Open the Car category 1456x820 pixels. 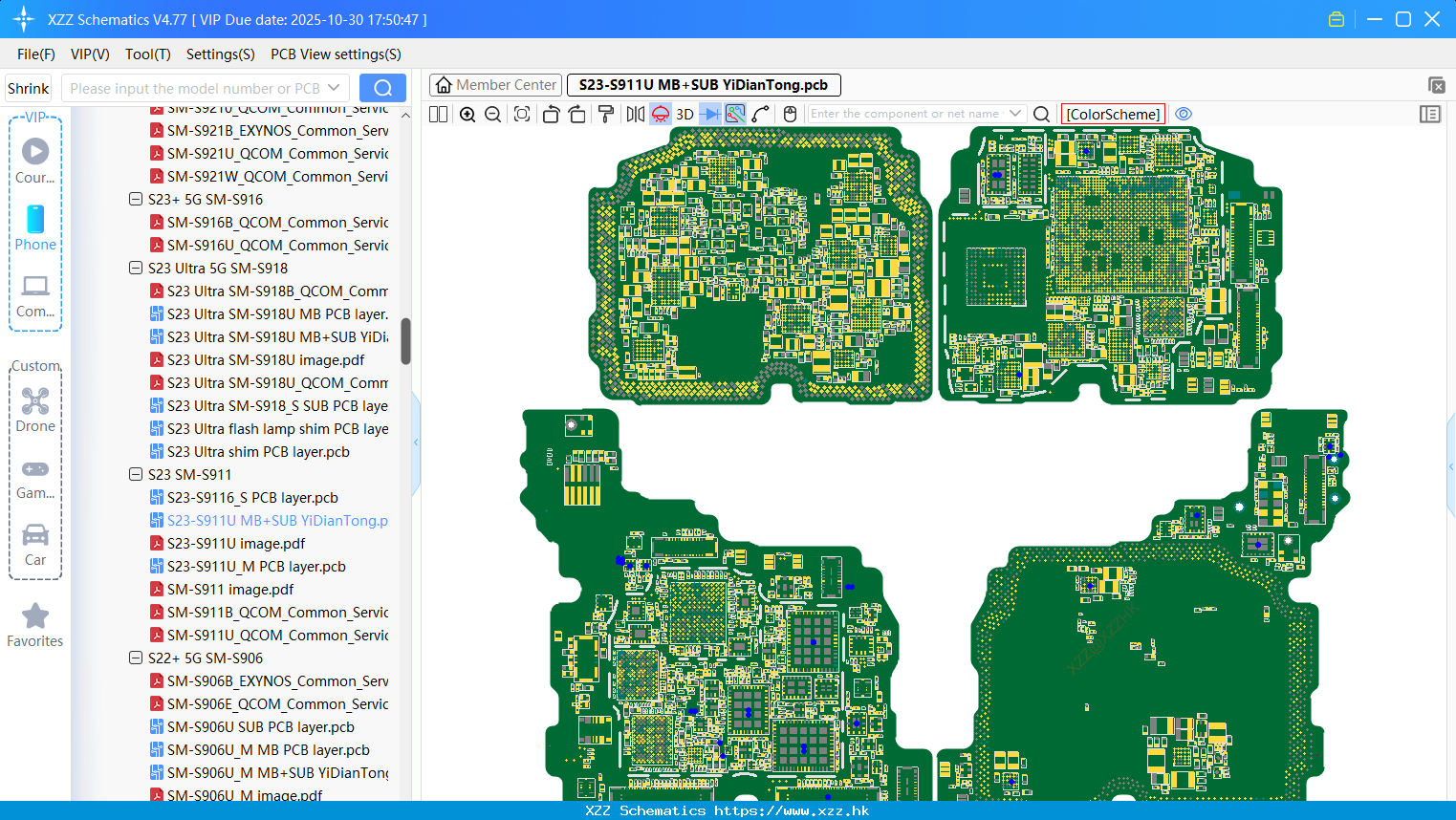35,544
